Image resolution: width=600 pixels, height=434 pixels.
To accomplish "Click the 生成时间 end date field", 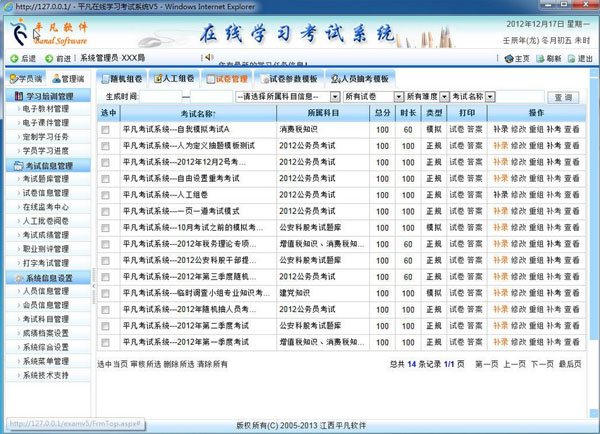I will point(211,97).
